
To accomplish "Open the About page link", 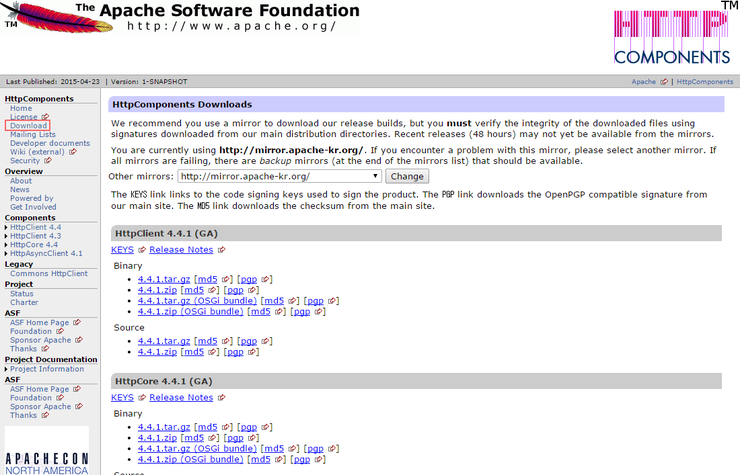I will tap(21, 181).
